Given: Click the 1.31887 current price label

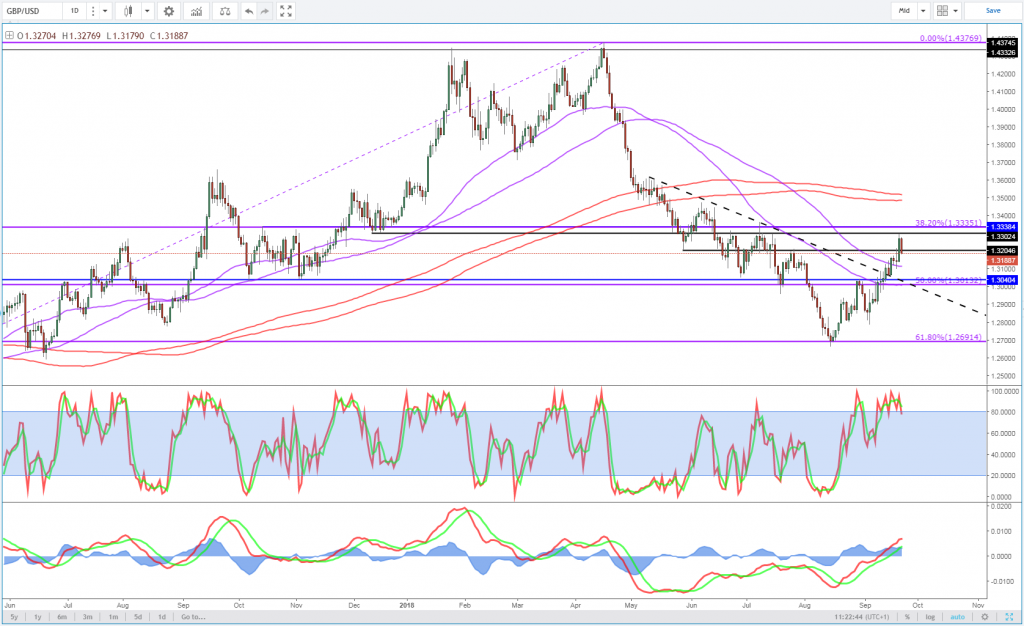Looking at the screenshot, I should 1001,259.
